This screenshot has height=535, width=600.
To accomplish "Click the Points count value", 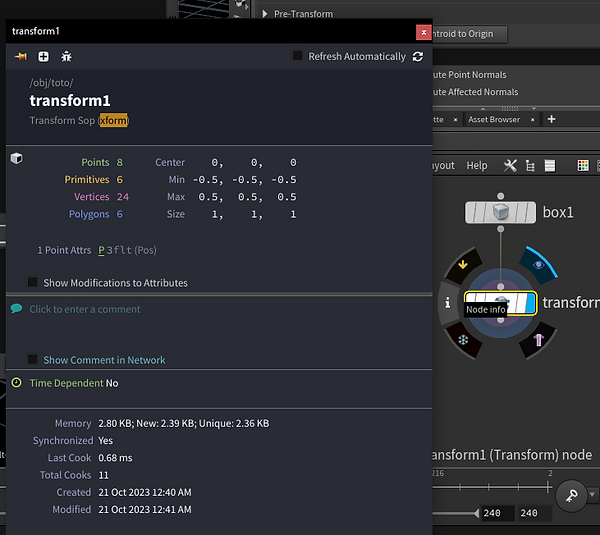I will [x=120, y=163].
